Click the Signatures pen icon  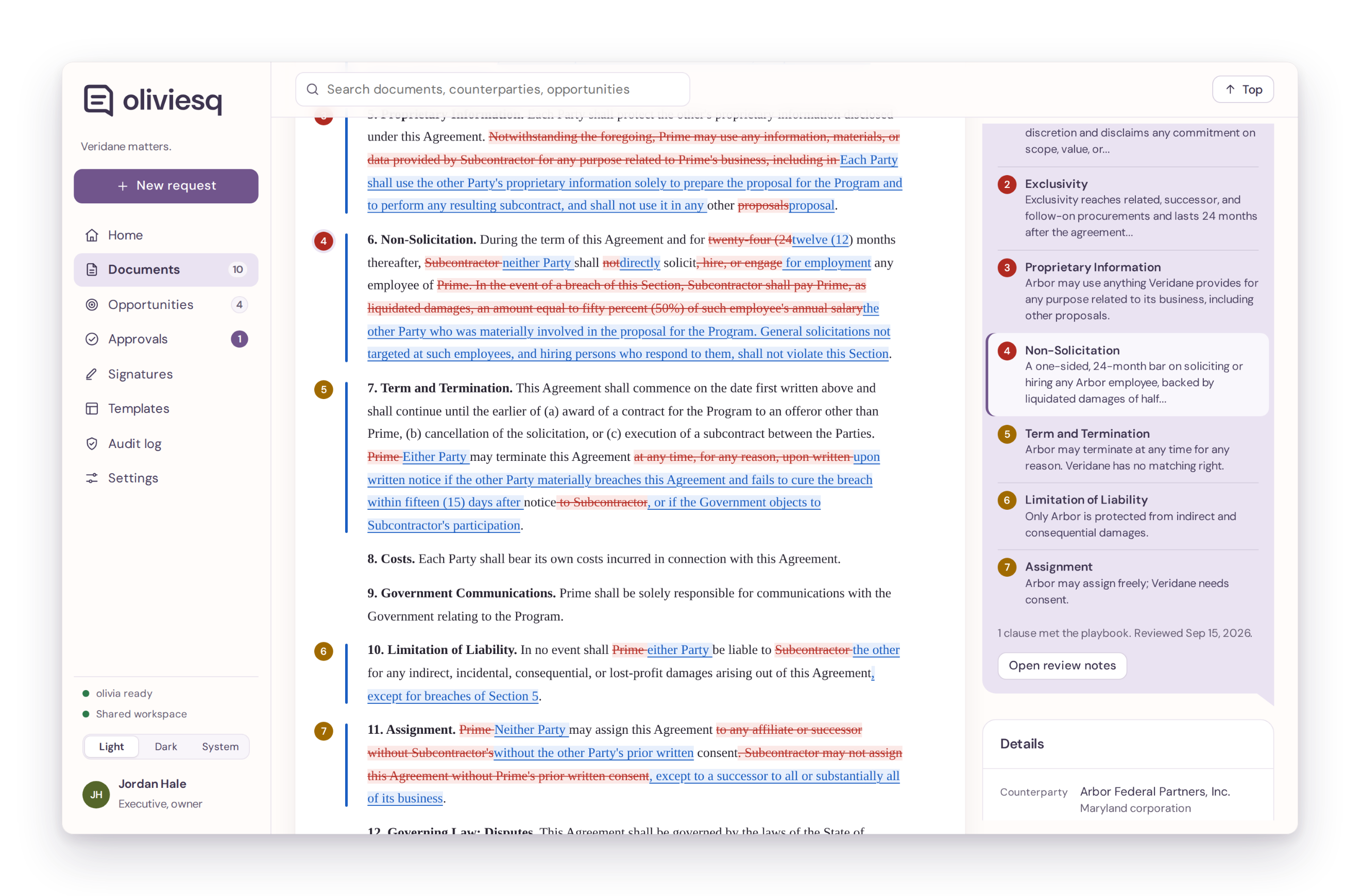click(x=92, y=374)
